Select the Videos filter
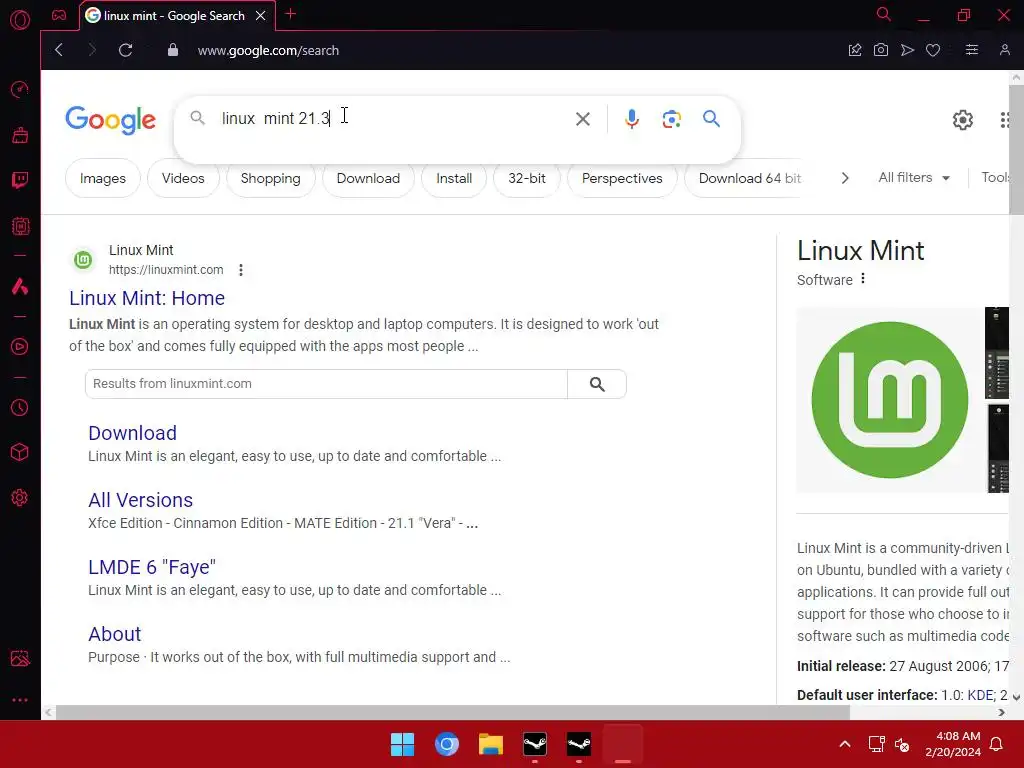This screenshot has height=768, width=1024. 183,178
